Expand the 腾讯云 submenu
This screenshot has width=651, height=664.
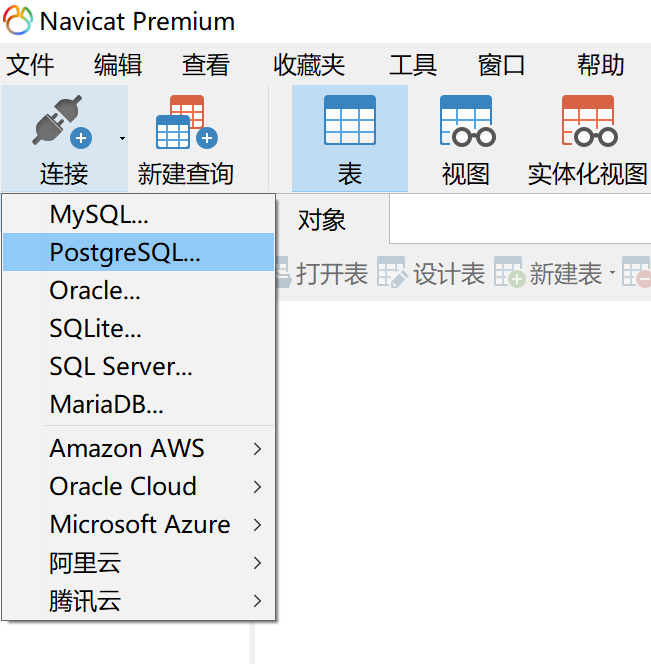coord(139,601)
